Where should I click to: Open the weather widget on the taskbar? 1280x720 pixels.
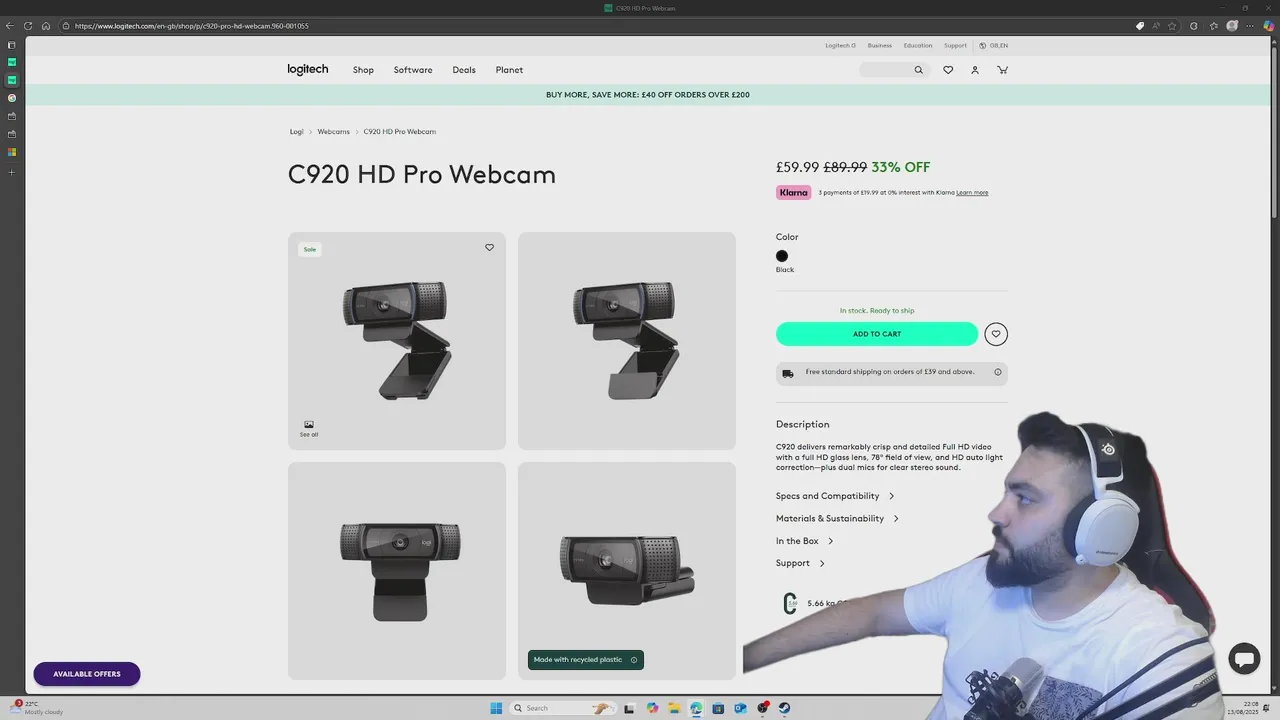click(36, 708)
